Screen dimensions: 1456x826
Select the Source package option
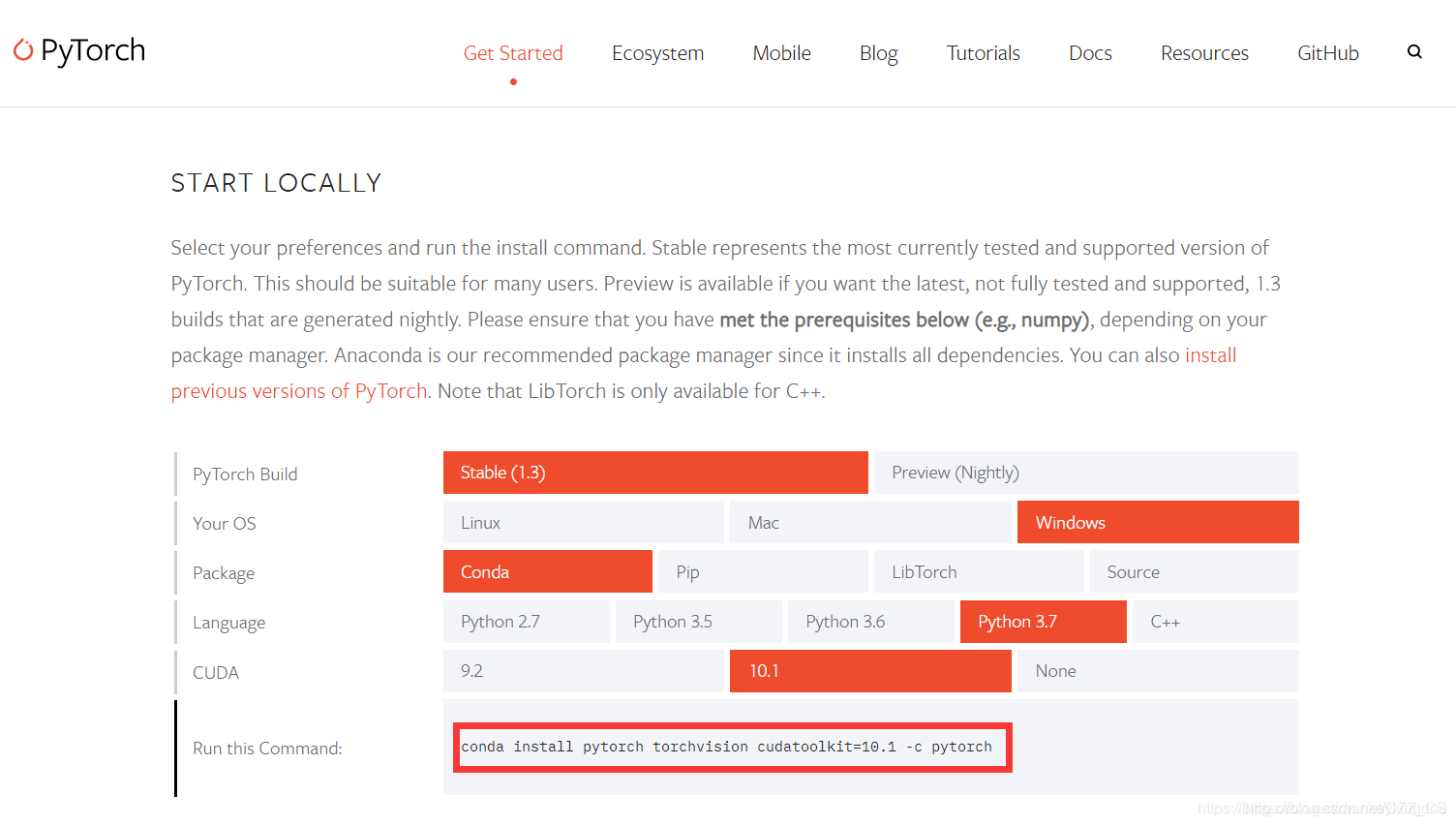[1195, 571]
